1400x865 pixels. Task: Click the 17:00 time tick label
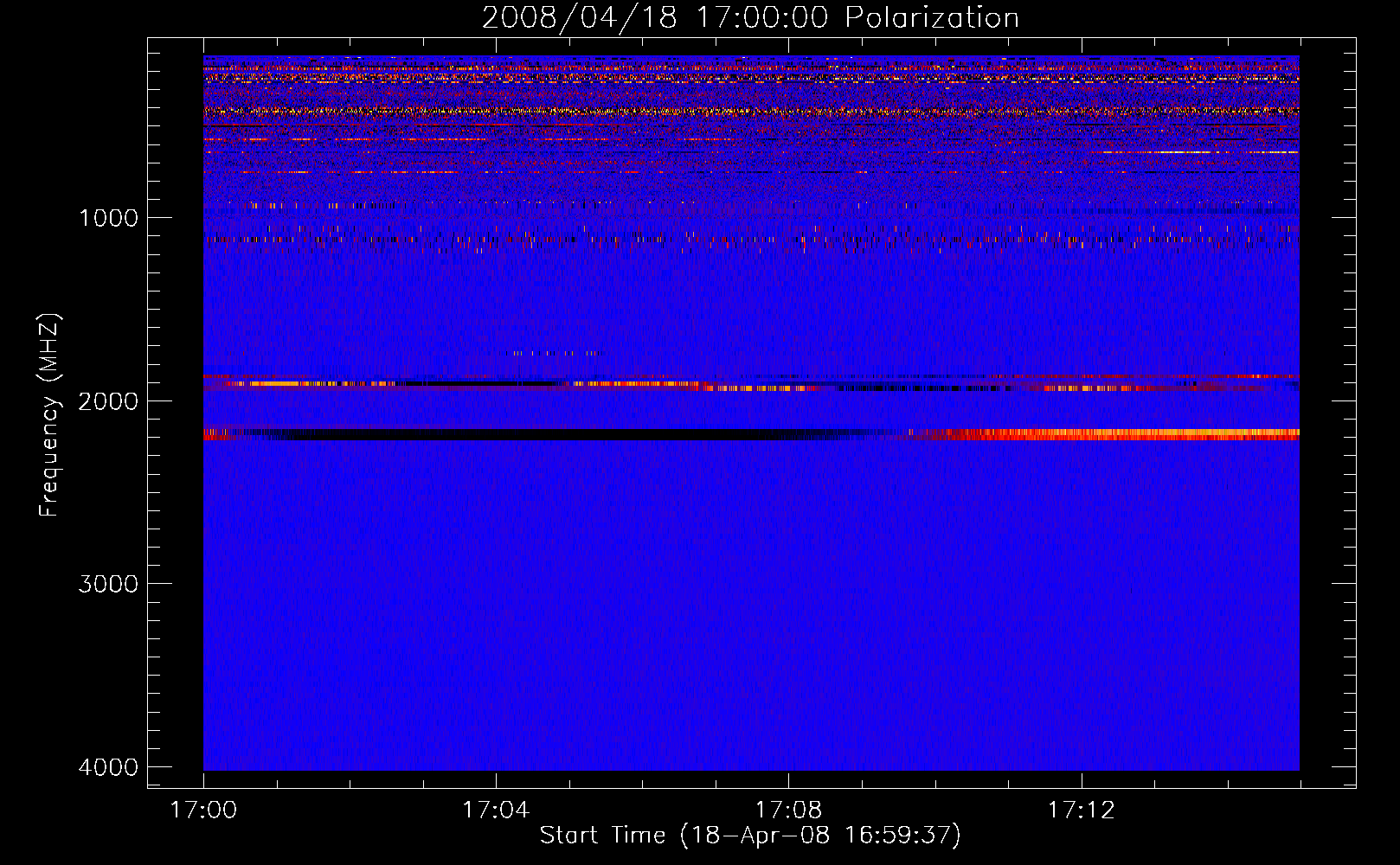pos(203,810)
